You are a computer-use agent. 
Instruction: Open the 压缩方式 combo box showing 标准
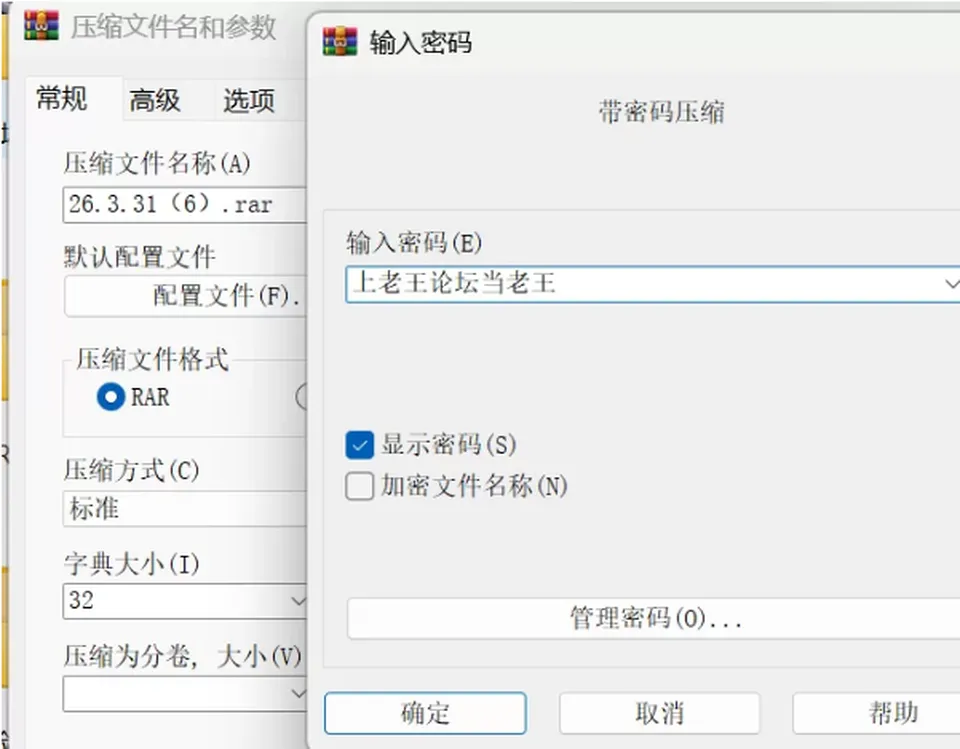pyautogui.click(x=184, y=508)
